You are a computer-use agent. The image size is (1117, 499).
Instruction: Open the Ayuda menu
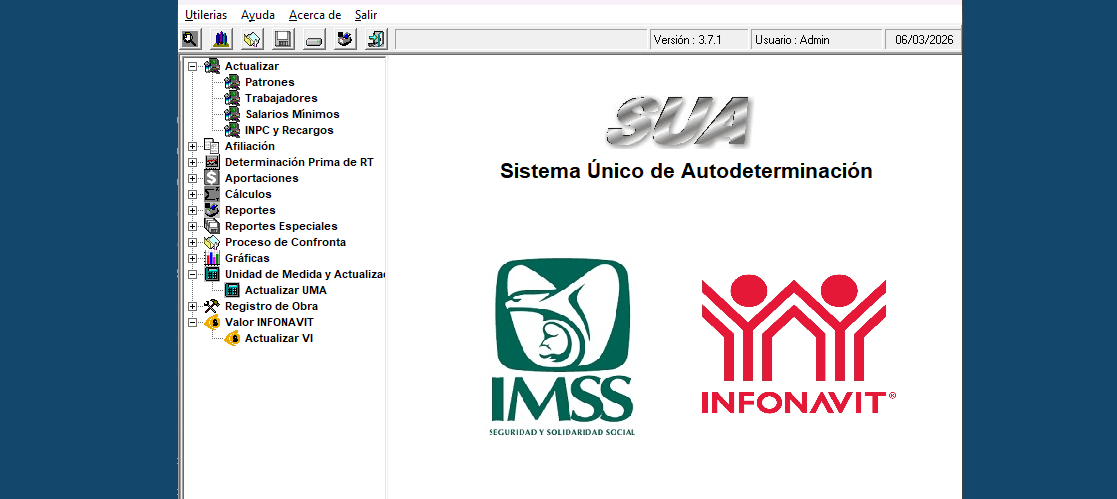click(257, 15)
